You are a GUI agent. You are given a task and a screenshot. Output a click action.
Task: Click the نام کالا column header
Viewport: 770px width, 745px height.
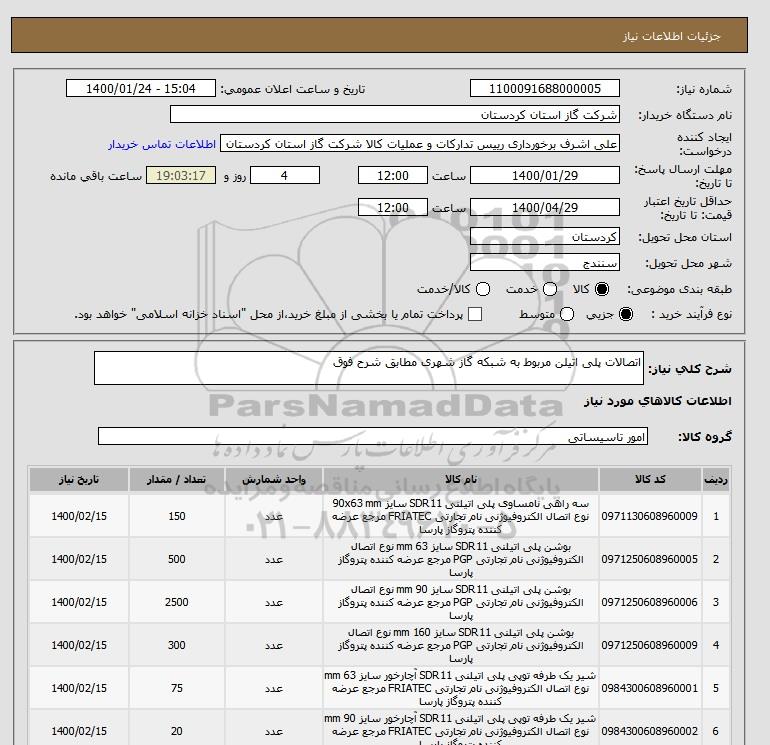point(461,479)
